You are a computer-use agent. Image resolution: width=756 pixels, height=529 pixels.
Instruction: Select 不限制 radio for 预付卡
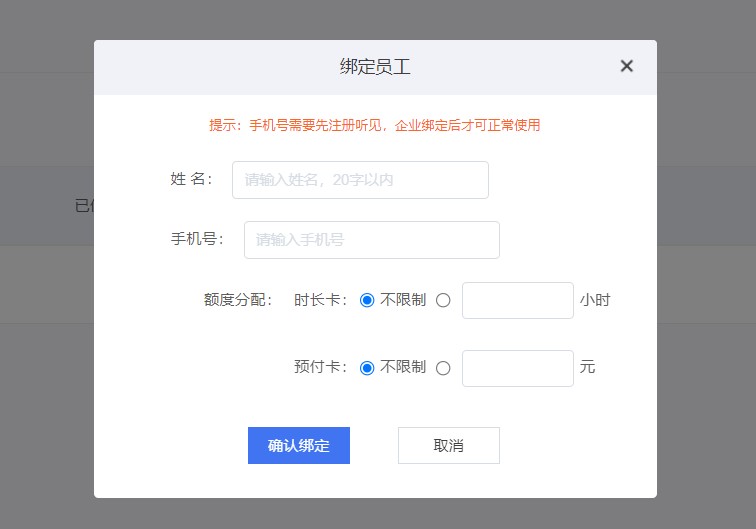click(x=367, y=368)
